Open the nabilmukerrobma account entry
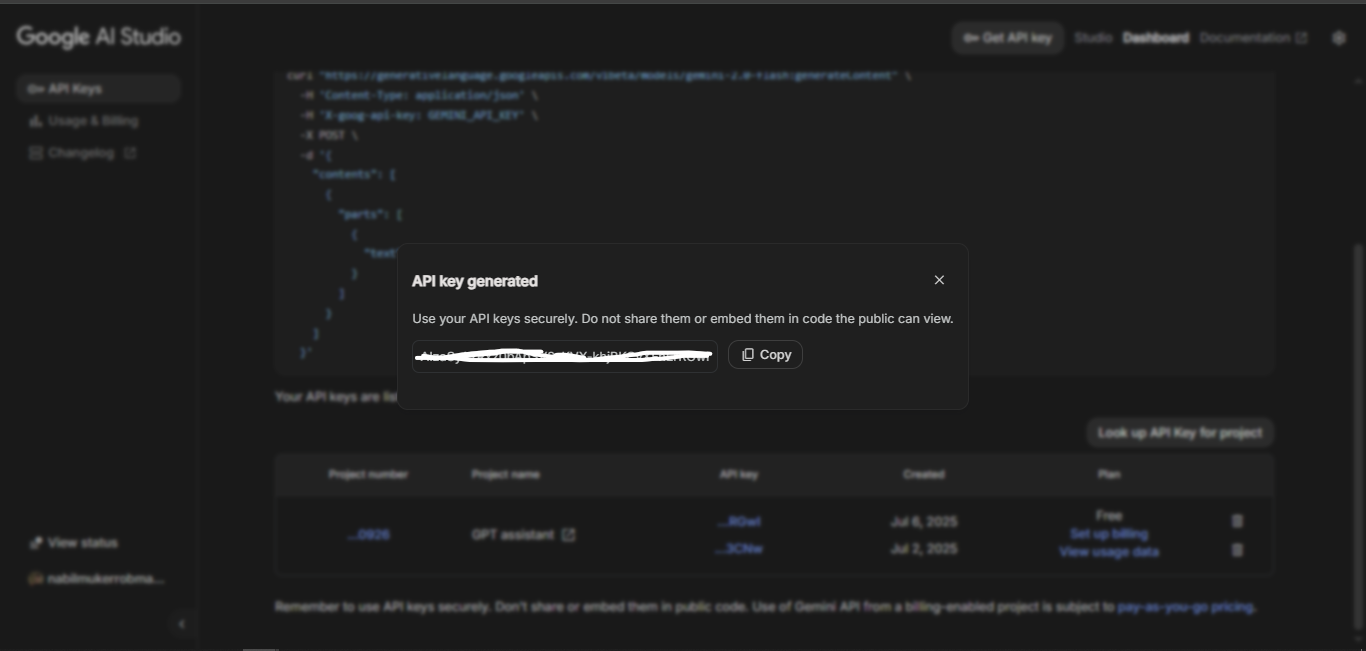 [x=96, y=579]
